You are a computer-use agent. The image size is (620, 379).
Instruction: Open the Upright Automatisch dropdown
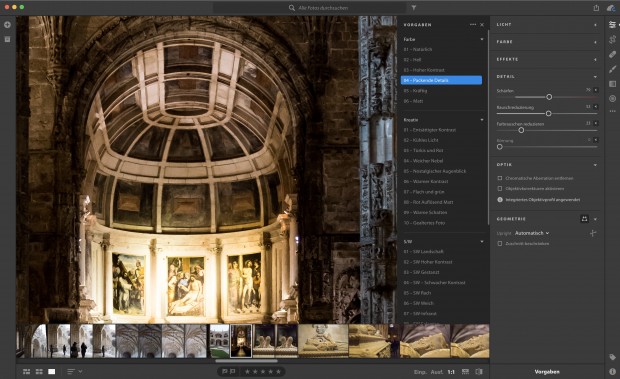tap(532, 233)
